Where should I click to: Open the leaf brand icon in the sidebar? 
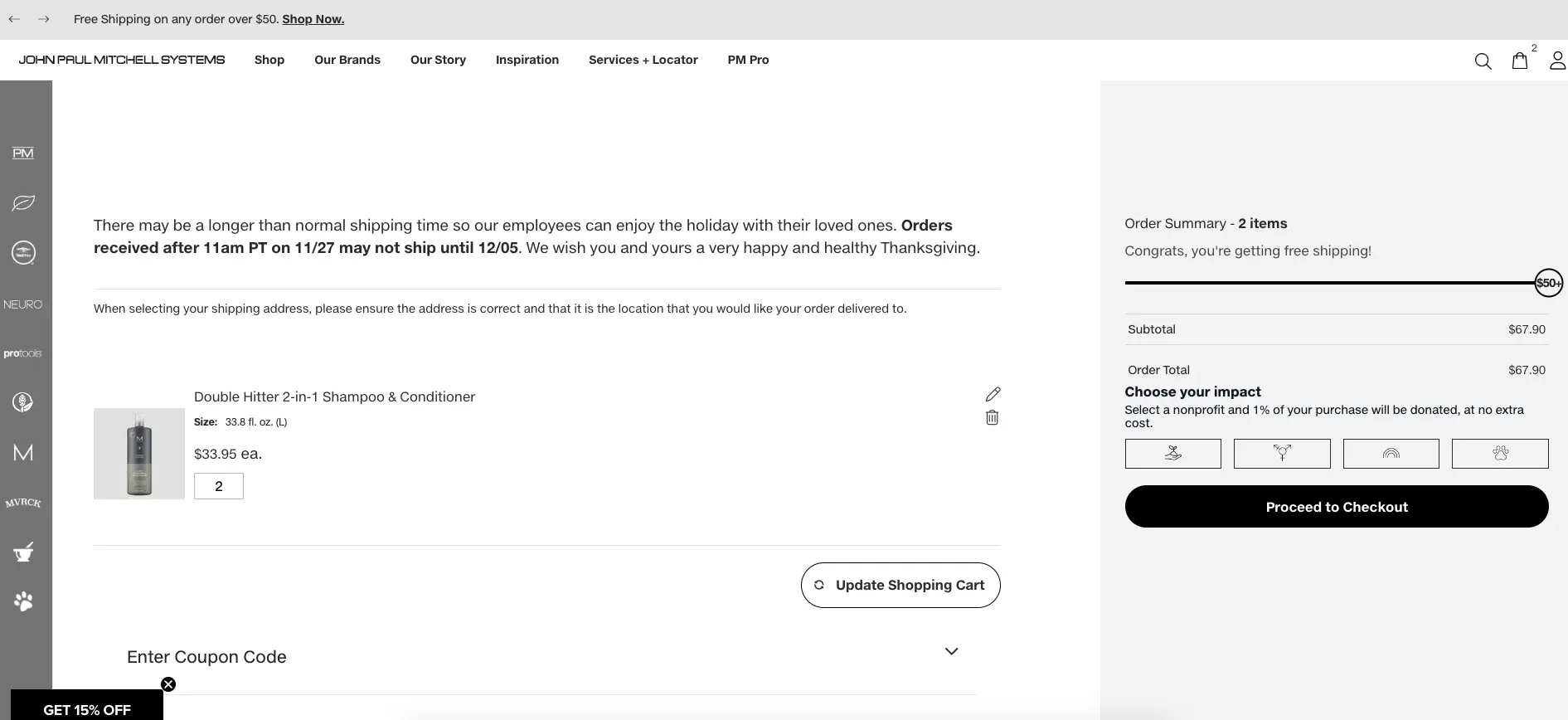click(x=23, y=203)
